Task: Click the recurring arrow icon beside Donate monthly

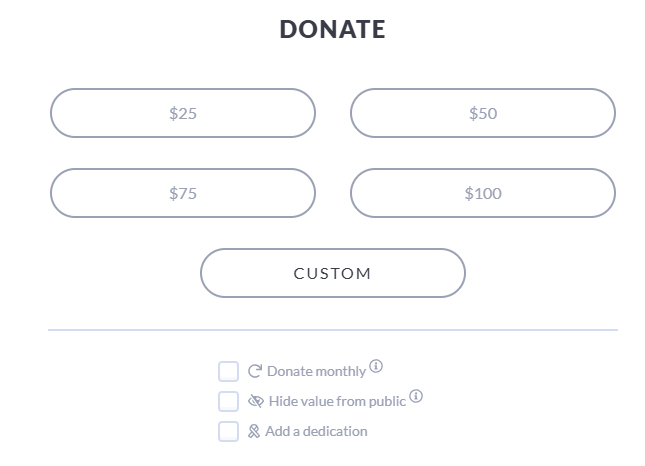Action: 255,371
